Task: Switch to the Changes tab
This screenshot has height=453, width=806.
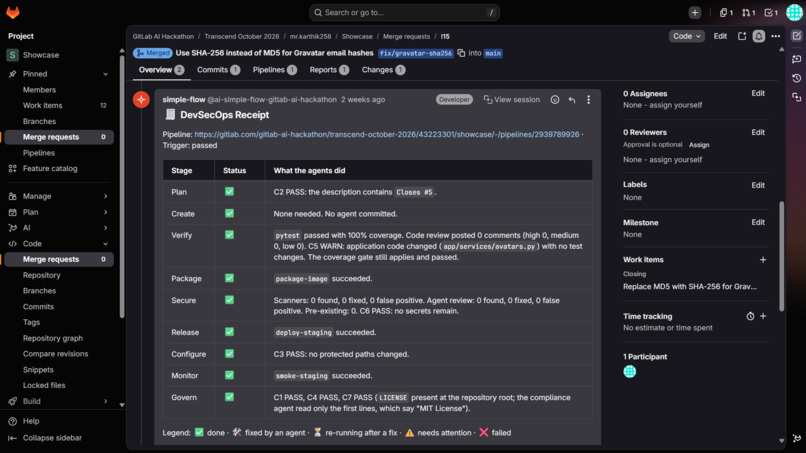Action: (x=383, y=70)
